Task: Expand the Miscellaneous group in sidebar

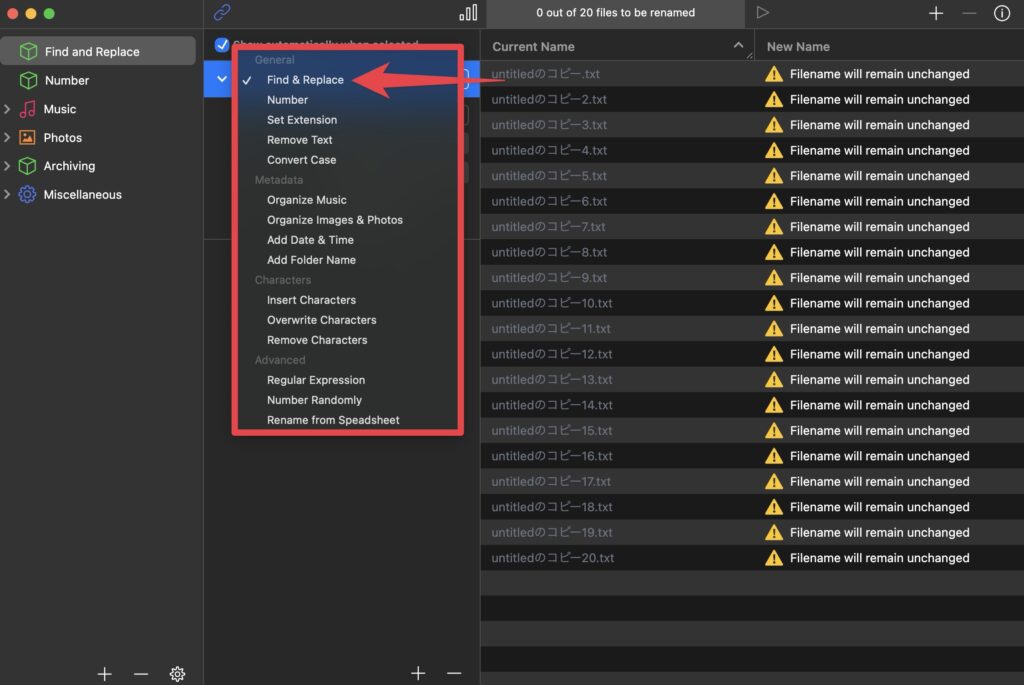Action: (9, 195)
